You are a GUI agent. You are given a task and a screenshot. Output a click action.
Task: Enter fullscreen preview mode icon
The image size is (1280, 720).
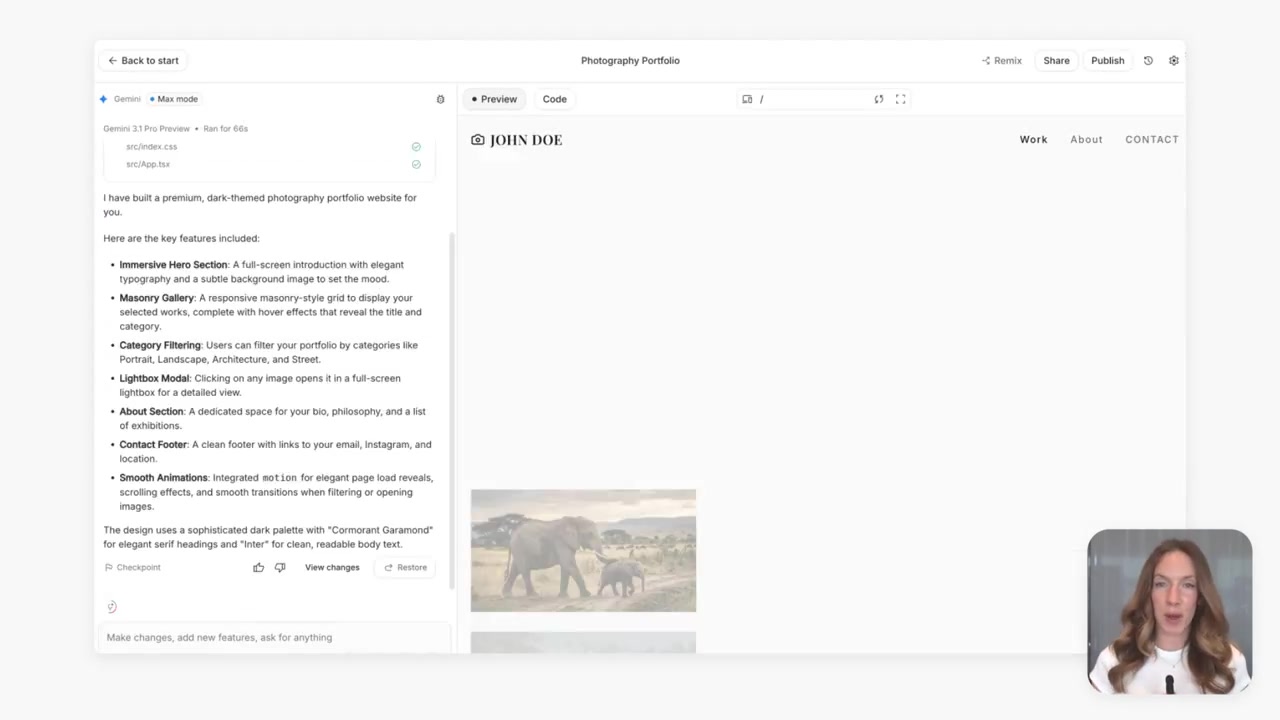901,99
